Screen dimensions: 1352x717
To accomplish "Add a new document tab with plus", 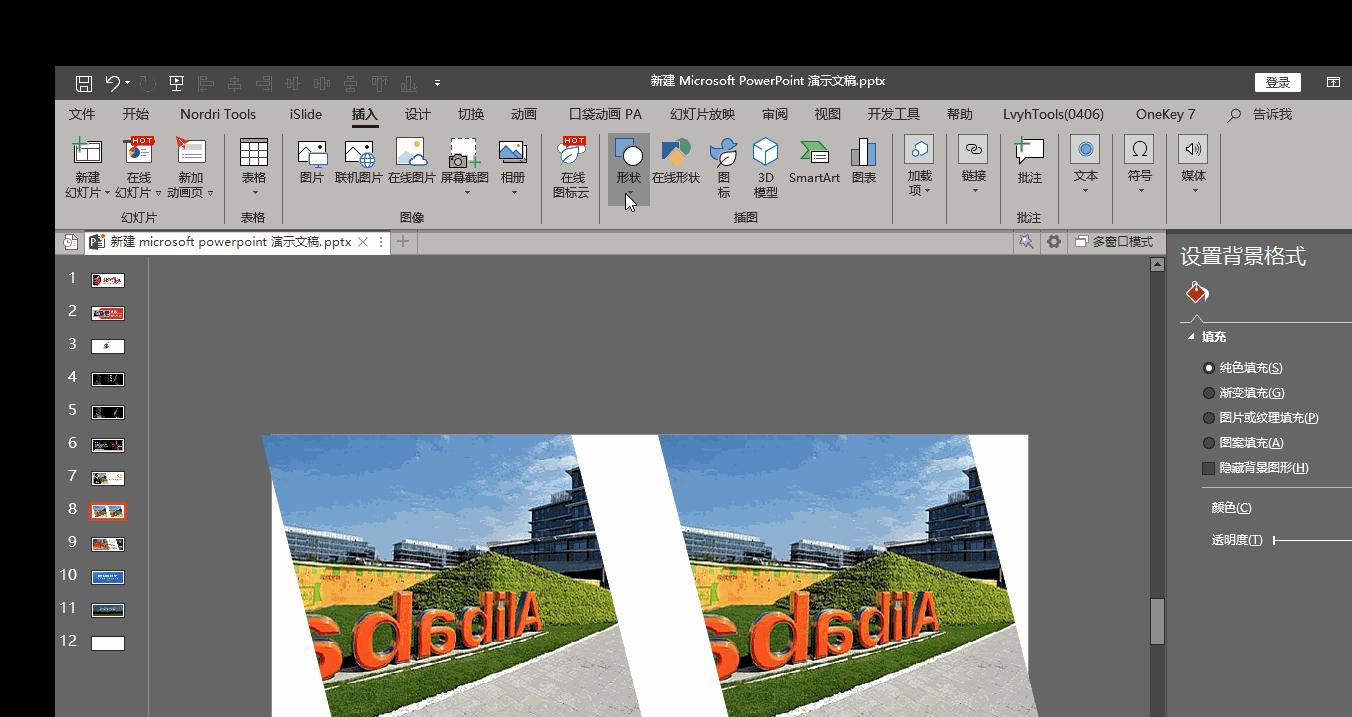I will pos(403,241).
